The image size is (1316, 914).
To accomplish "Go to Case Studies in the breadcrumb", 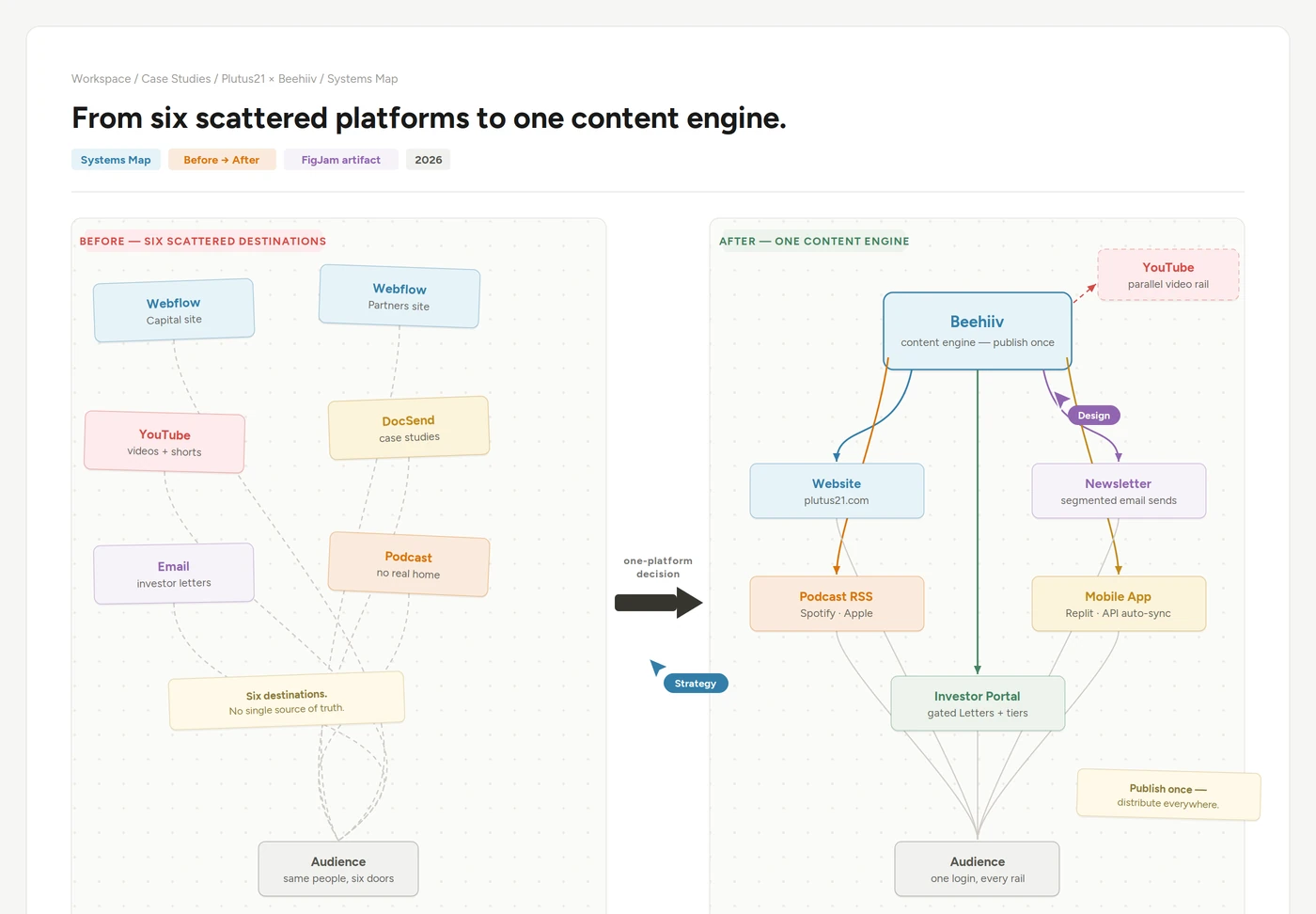I will tap(176, 79).
